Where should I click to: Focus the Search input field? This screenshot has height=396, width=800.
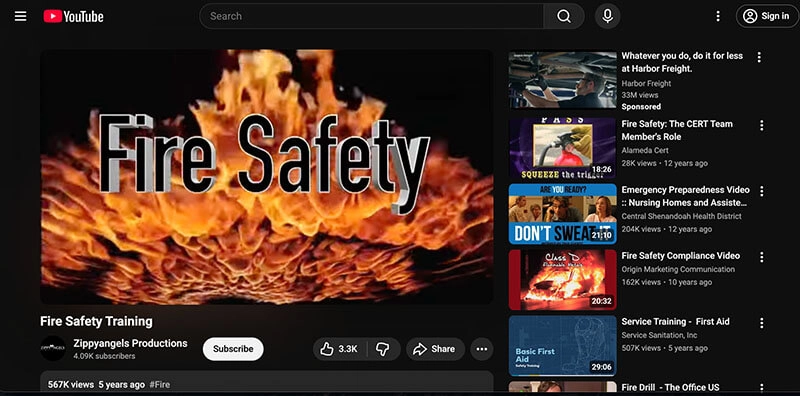[372, 16]
